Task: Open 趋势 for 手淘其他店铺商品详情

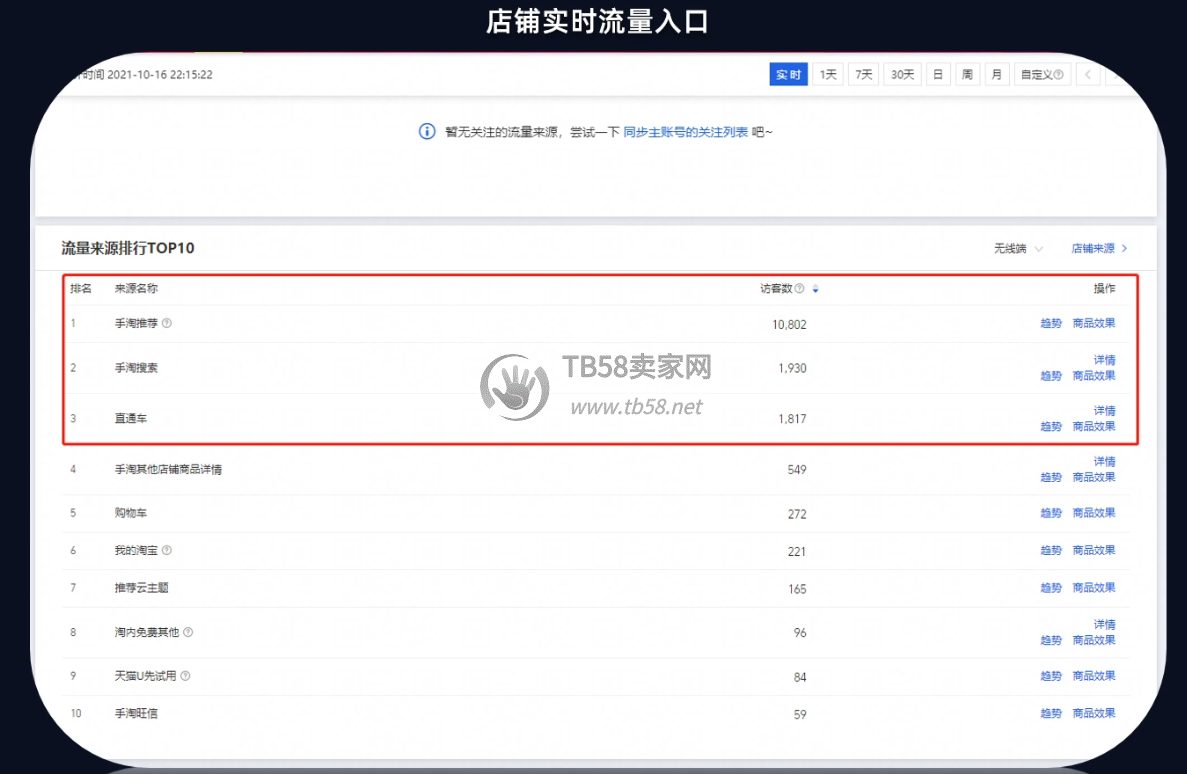Action: [1051, 478]
